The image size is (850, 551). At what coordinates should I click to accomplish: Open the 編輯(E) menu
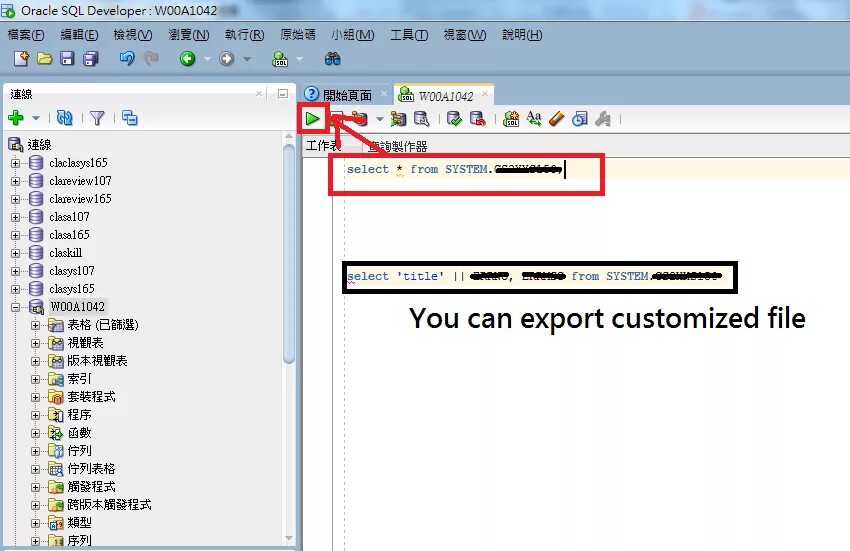(x=79, y=35)
